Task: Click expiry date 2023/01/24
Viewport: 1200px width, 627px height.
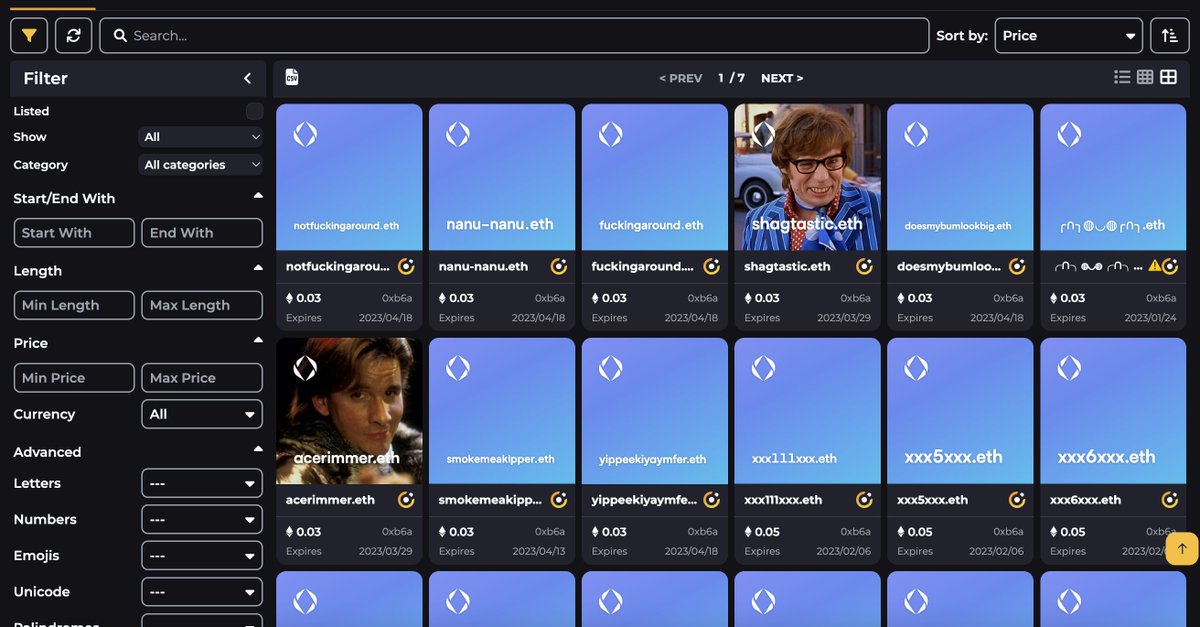Action: 1150,318
